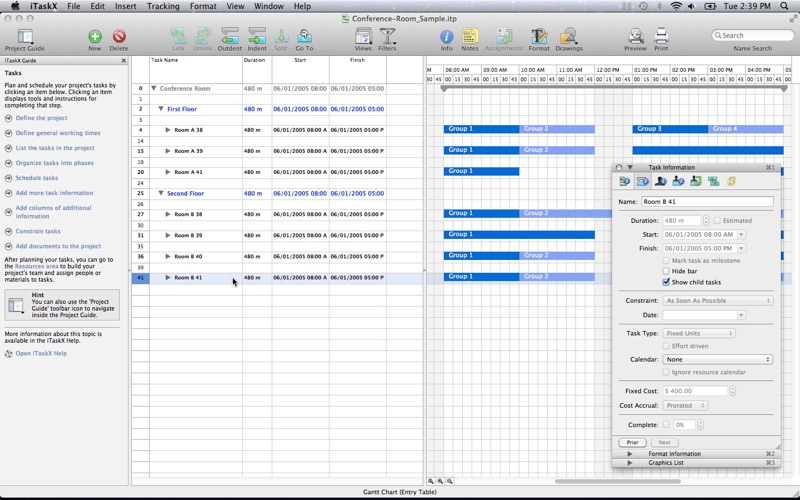
Task: Click the Drawings toolbar icon
Action: pyautogui.click(x=568, y=36)
